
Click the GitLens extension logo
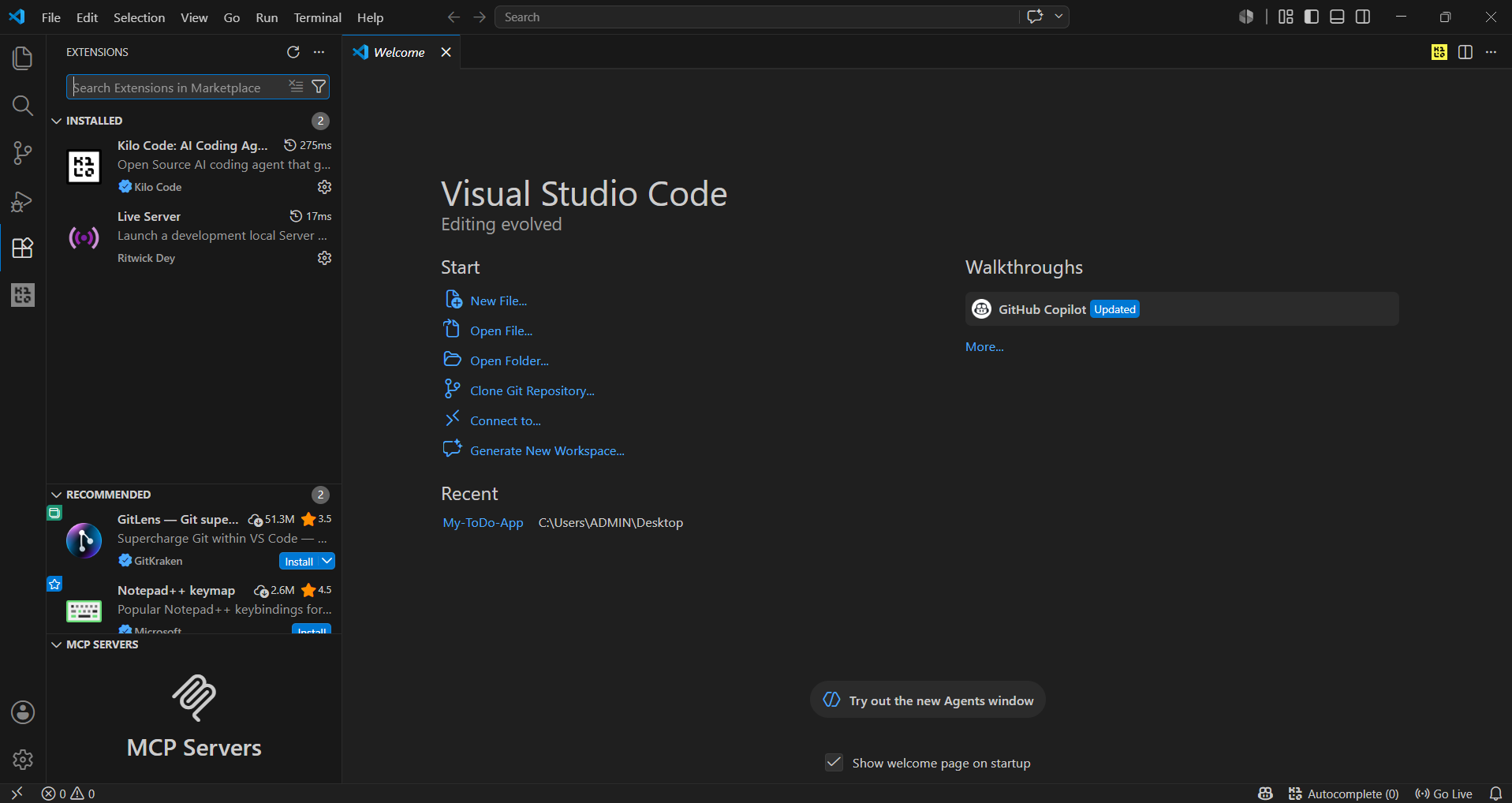tap(84, 540)
